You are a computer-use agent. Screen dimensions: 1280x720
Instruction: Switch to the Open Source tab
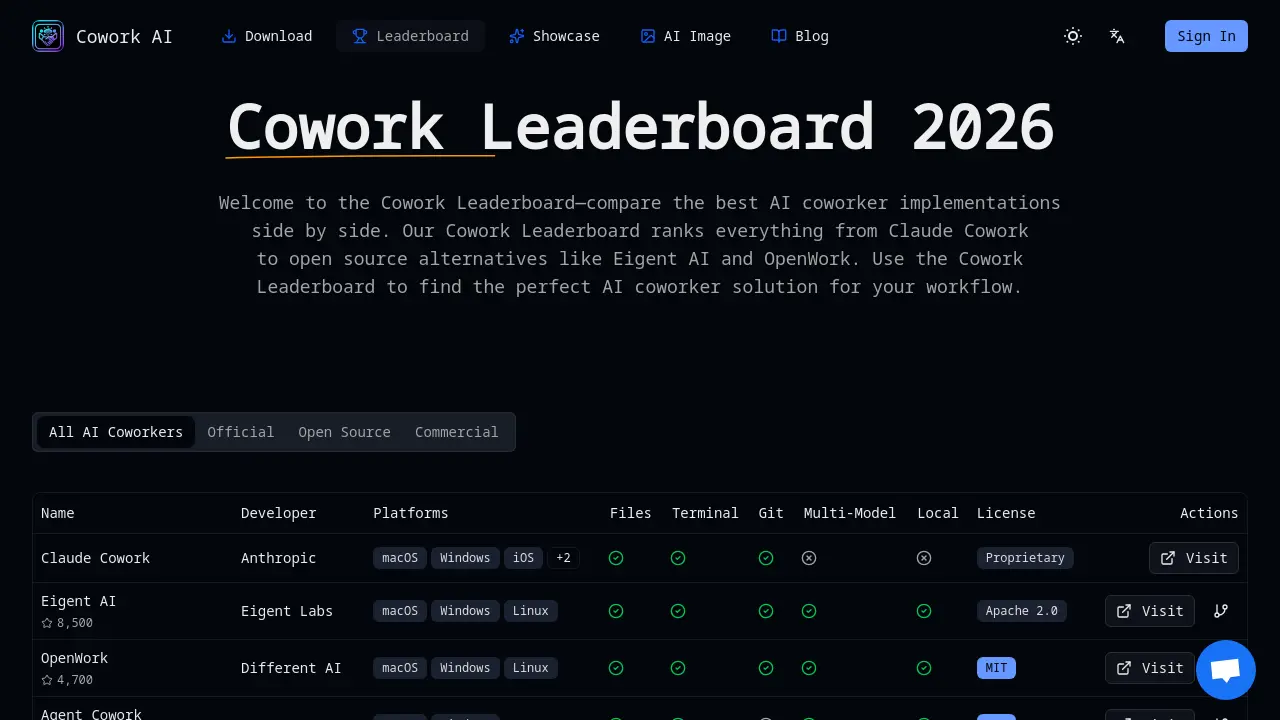pos(344,432)
